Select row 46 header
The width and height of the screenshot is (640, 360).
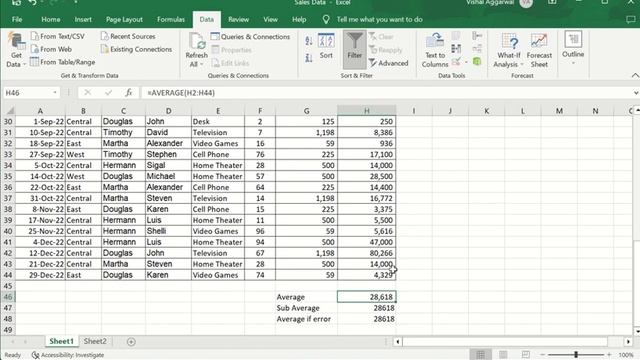[x=8, y=297]
